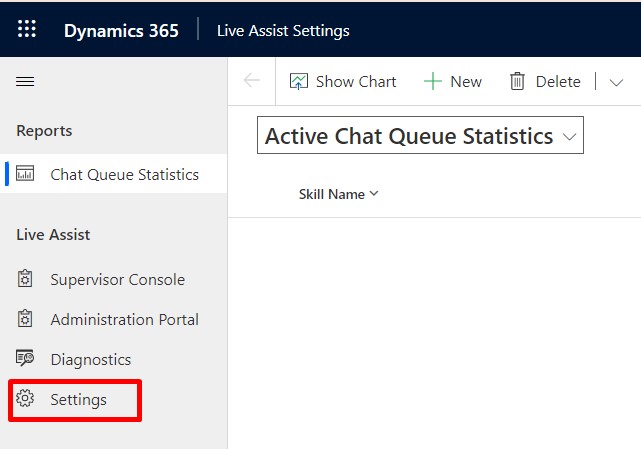Click the Supervisor Console clipboard icon
This screenshot has height=449, width=641.
coord(25,278)
